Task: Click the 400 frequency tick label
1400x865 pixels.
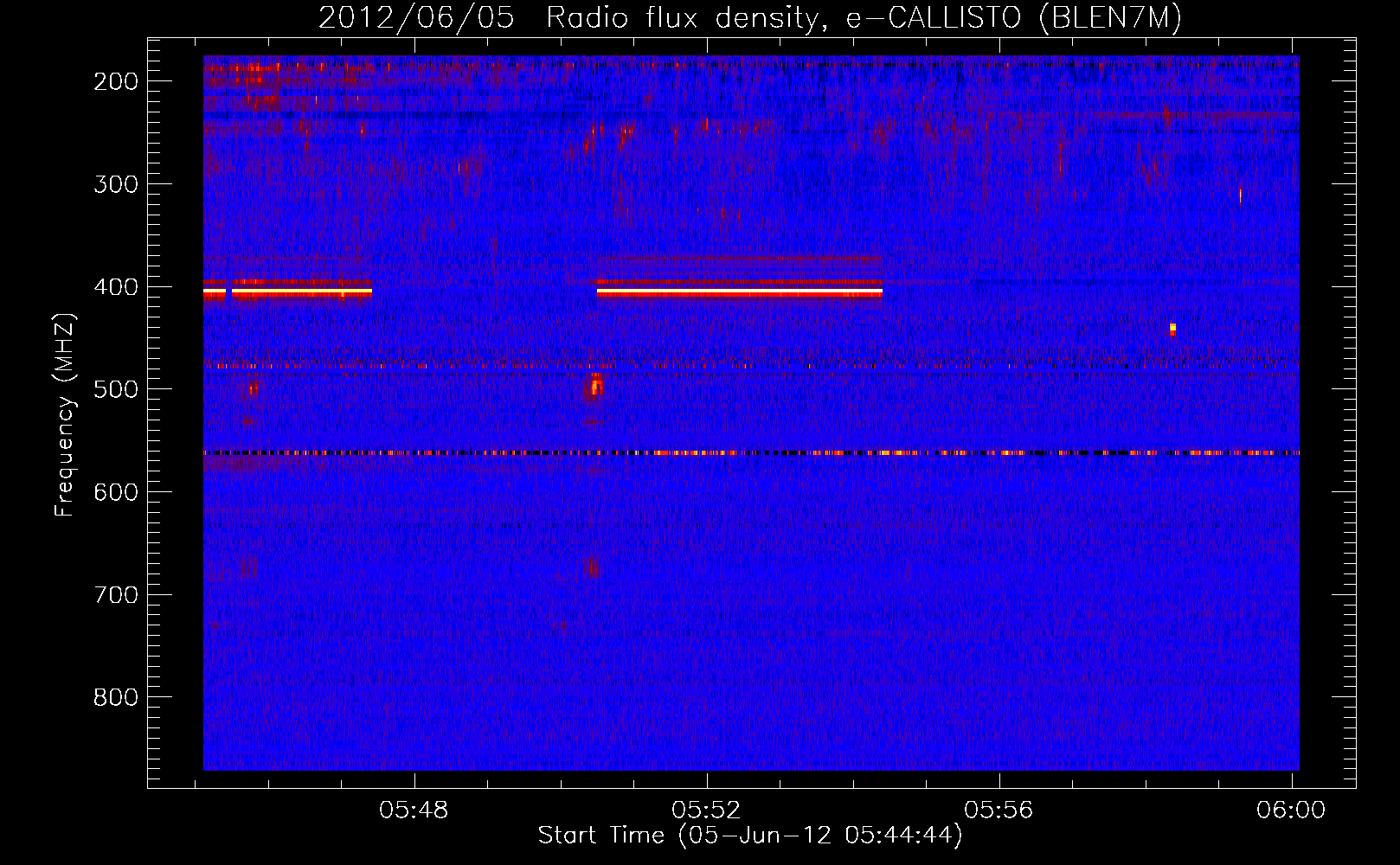Action: tap(116, 287)
